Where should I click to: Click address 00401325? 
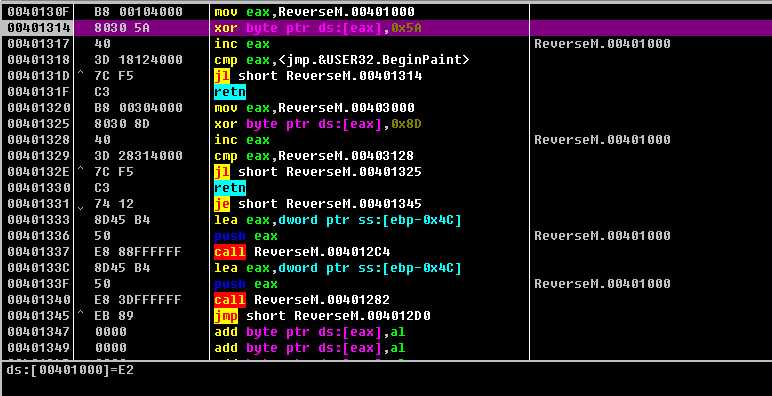(39, 124)
